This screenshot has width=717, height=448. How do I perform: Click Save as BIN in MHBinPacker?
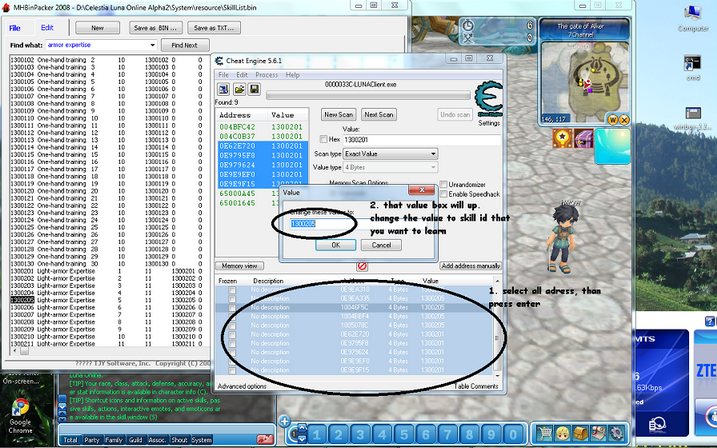click(155, 28)
